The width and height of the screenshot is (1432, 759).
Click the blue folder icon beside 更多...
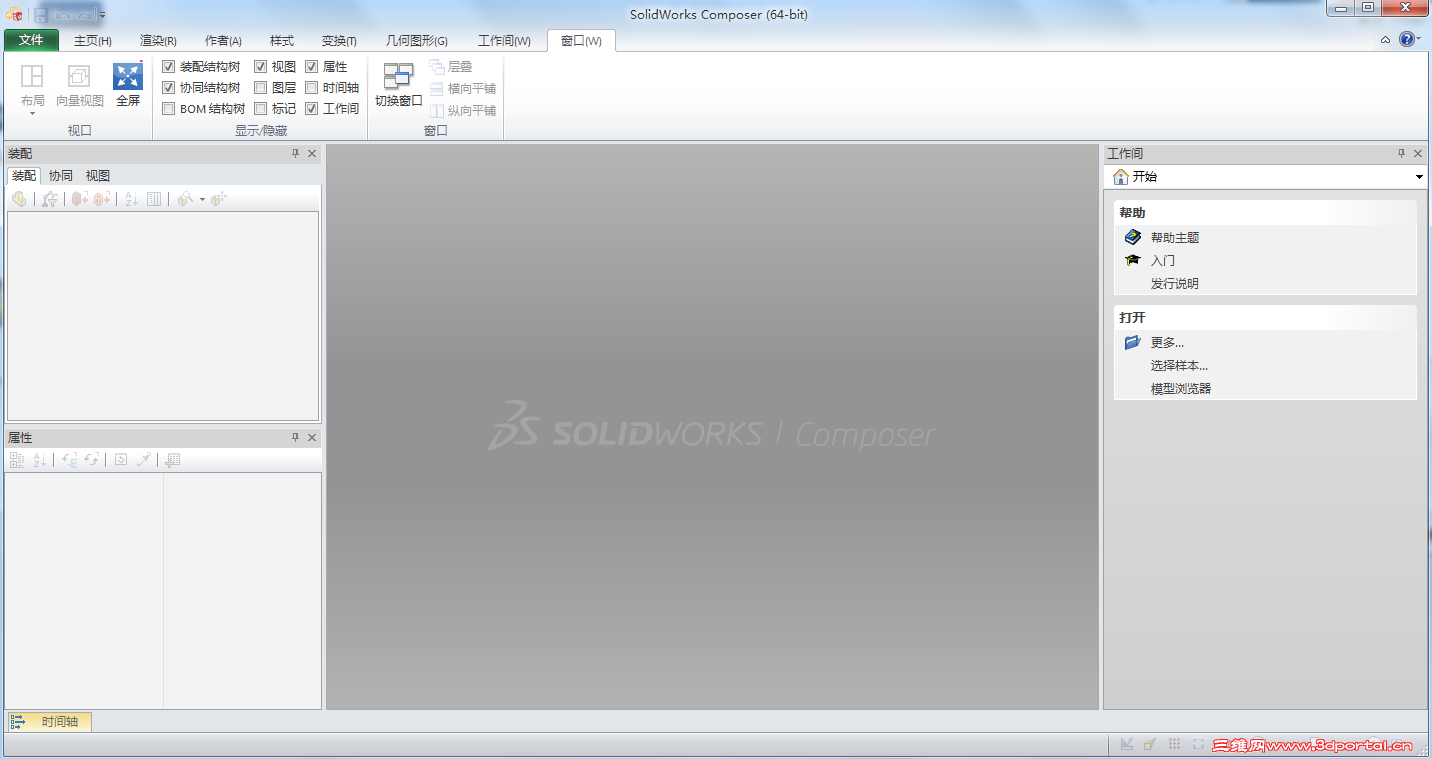[x=1133, y=342]
